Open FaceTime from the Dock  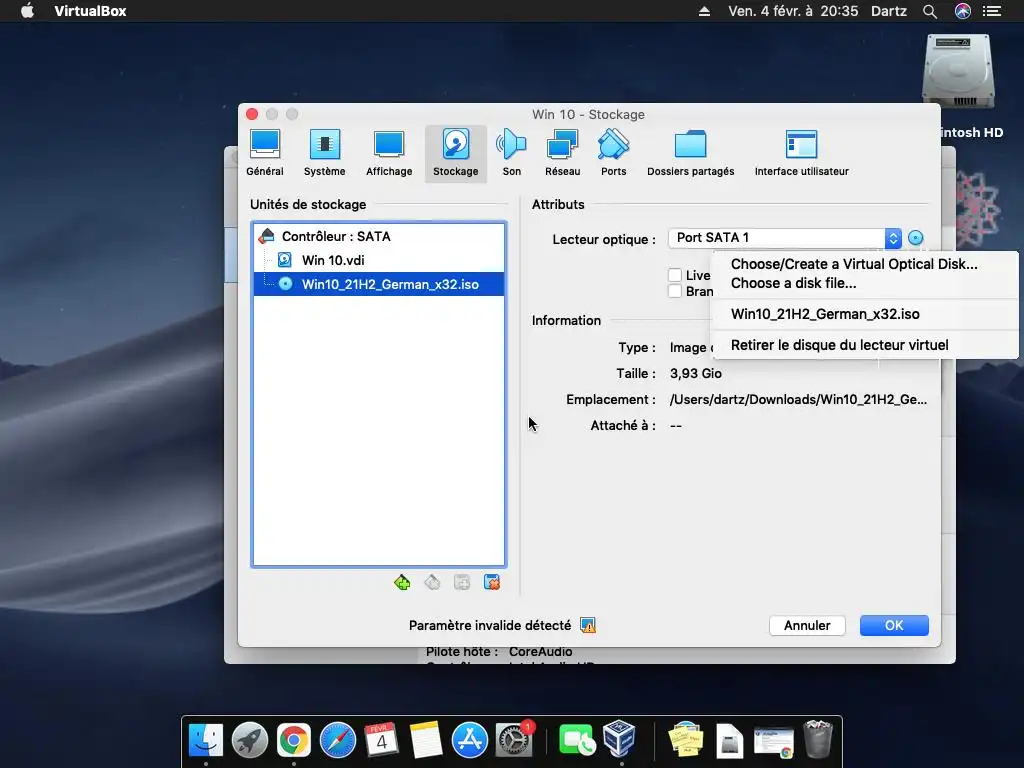pyautogui.click(x=576, y=741)
